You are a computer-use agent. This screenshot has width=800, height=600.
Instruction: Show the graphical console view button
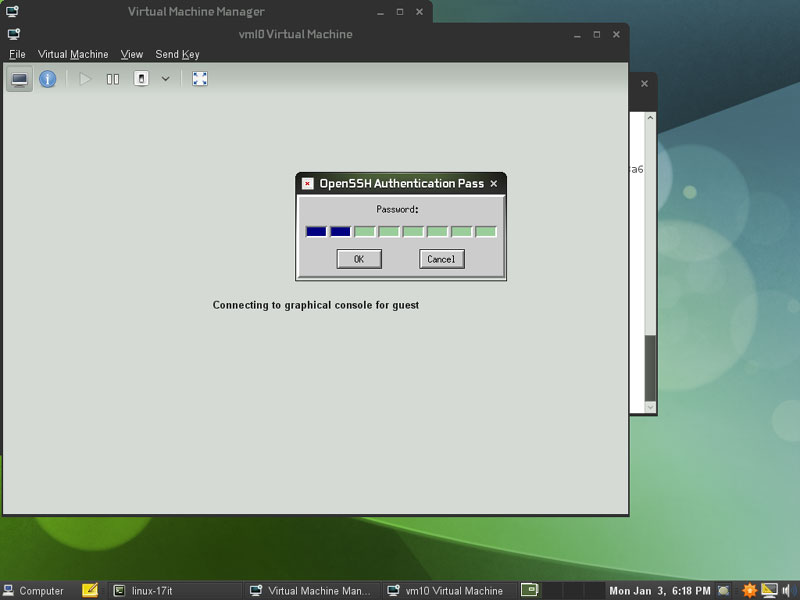(x=19, y=79)
